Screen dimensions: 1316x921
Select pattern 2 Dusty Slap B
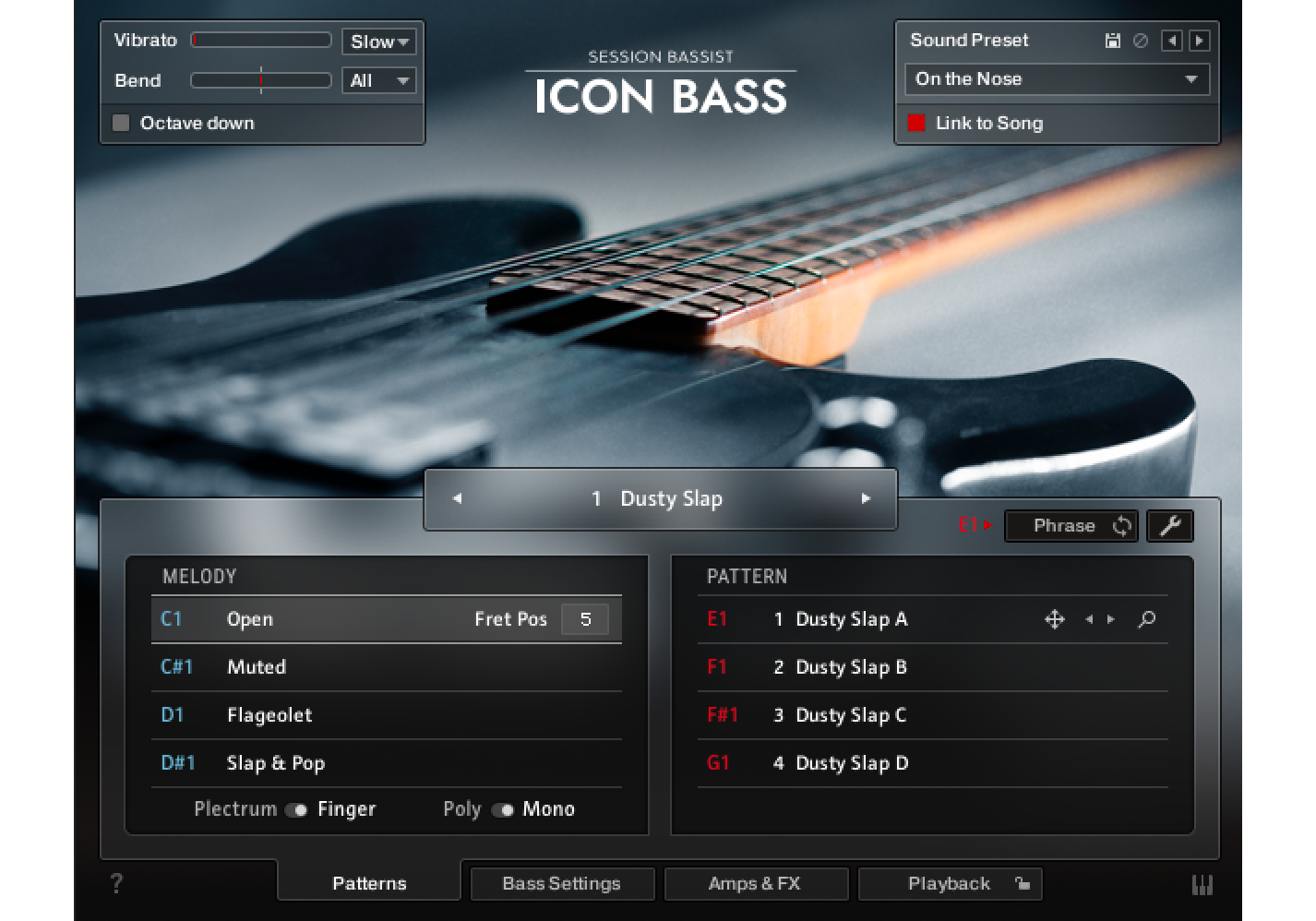932,667
